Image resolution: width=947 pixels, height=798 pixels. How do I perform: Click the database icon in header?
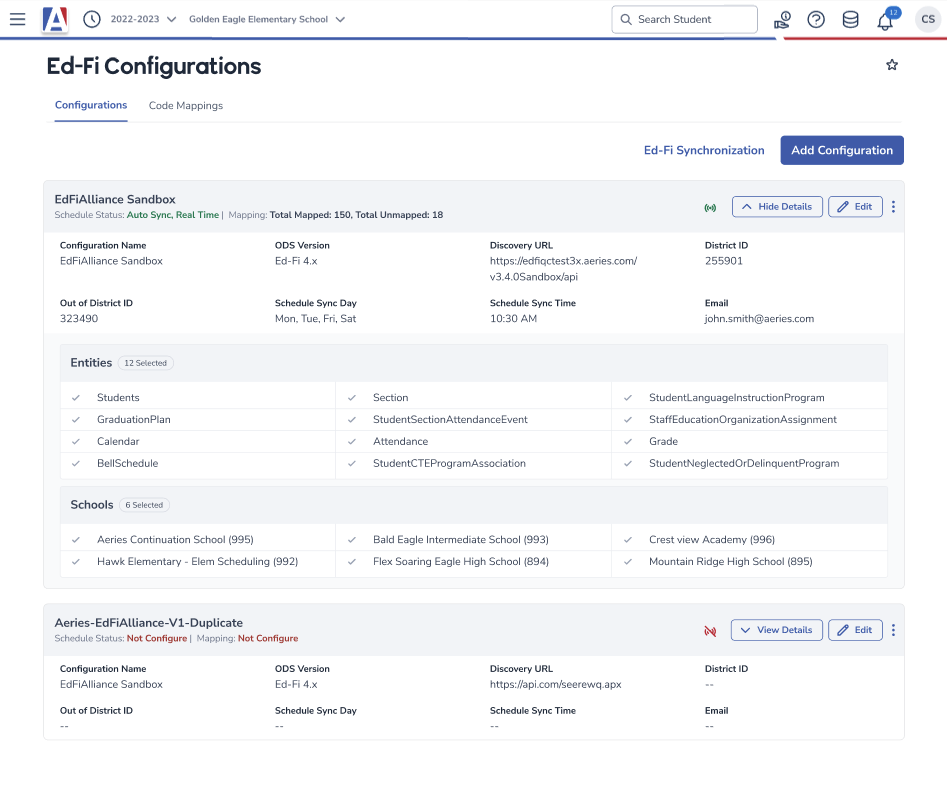point(850,20)
